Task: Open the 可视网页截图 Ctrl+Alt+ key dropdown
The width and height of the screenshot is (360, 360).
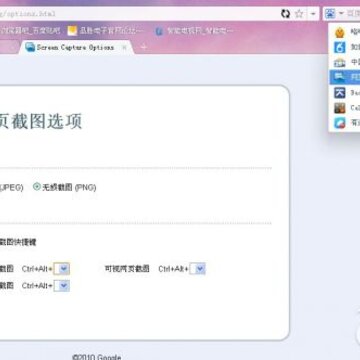Action: click(197, 269)
